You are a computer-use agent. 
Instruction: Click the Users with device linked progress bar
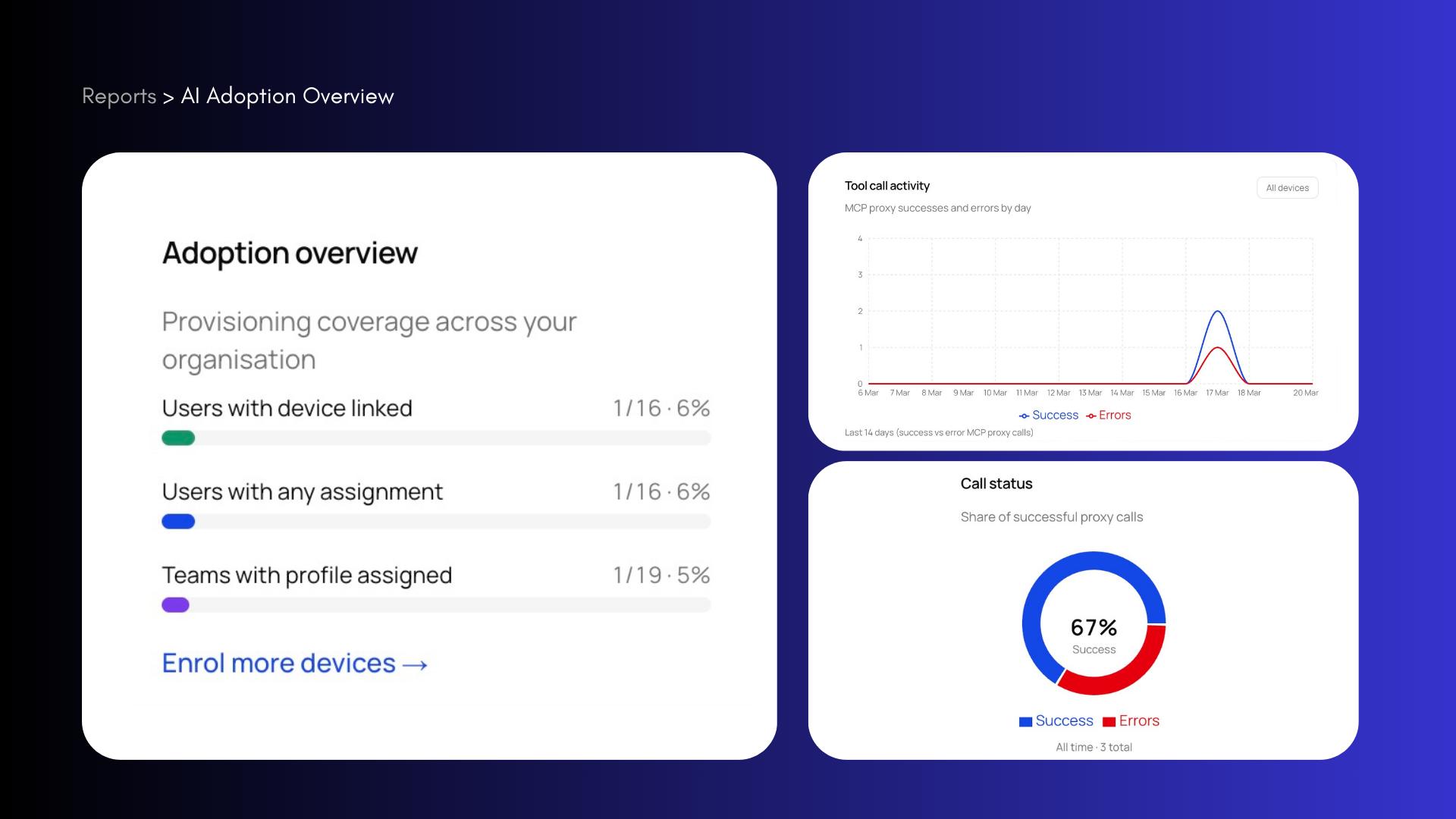[435, 438]
